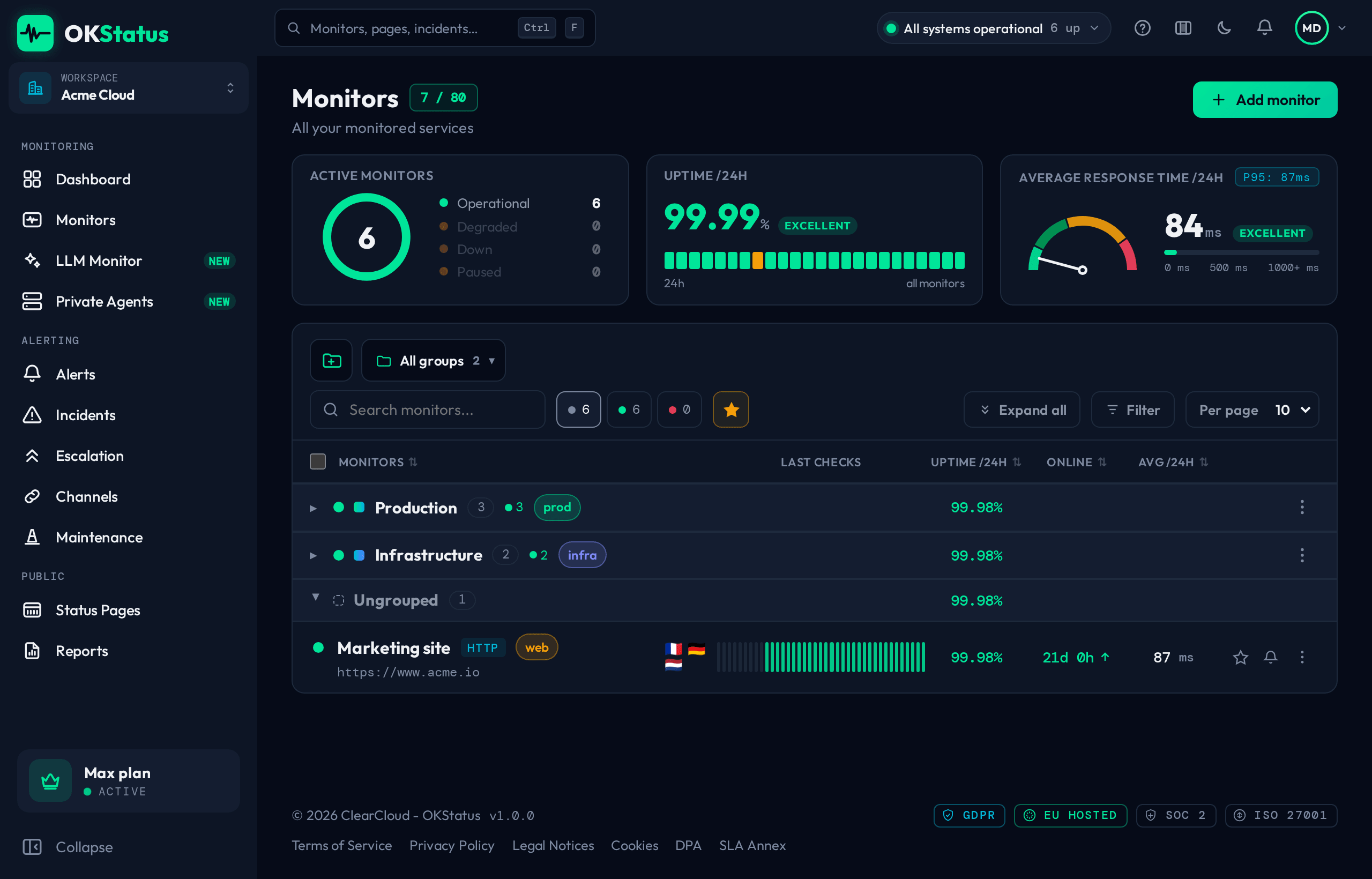Viewport: 1372px width, 879px height.
Task: Collapse the sidebar
Action: pos(68,847)
